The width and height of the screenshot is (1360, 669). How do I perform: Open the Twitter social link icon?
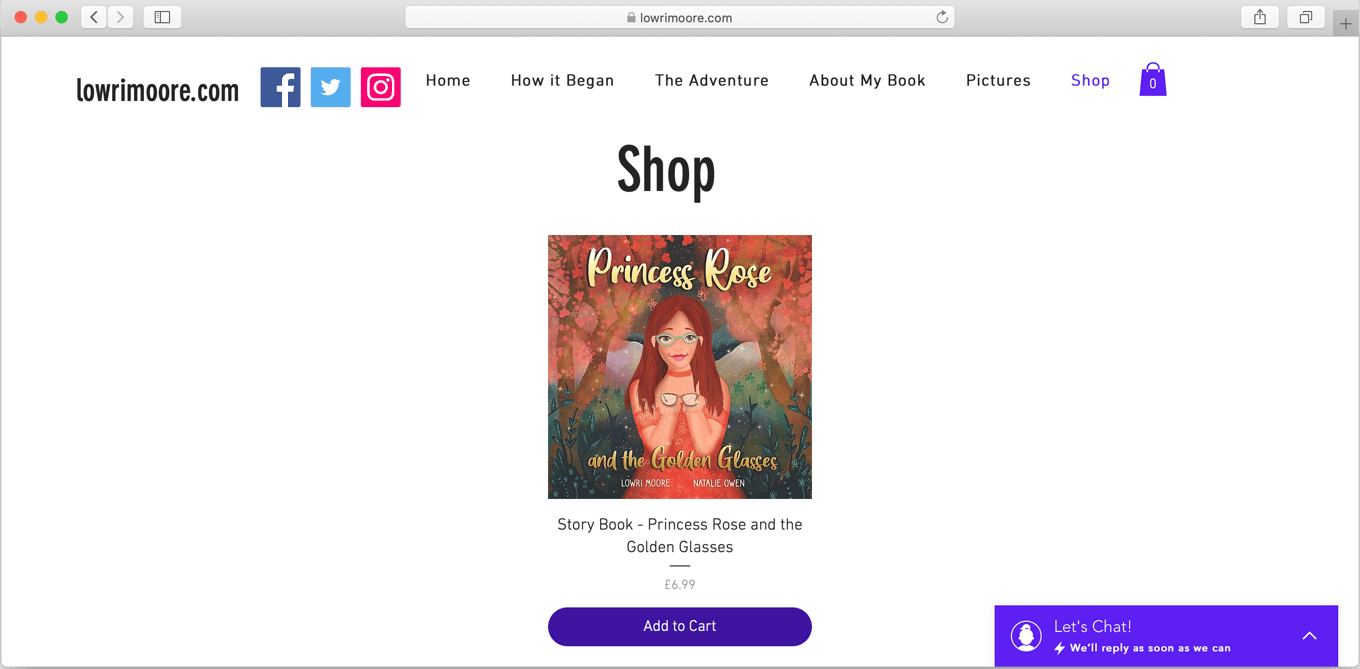[x=330, y=87]
